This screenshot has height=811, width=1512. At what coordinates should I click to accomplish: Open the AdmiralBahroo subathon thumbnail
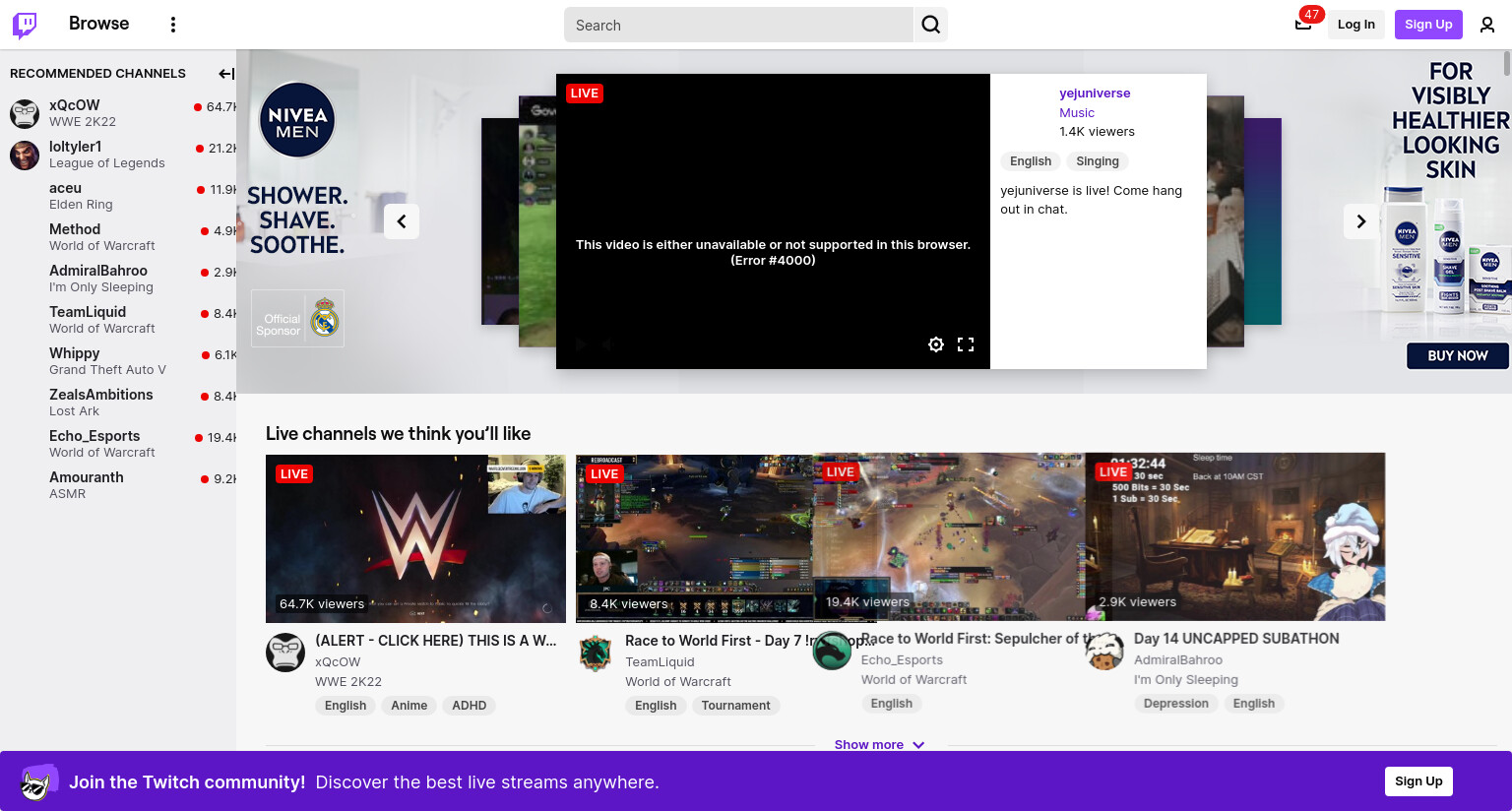(1235, 536)
